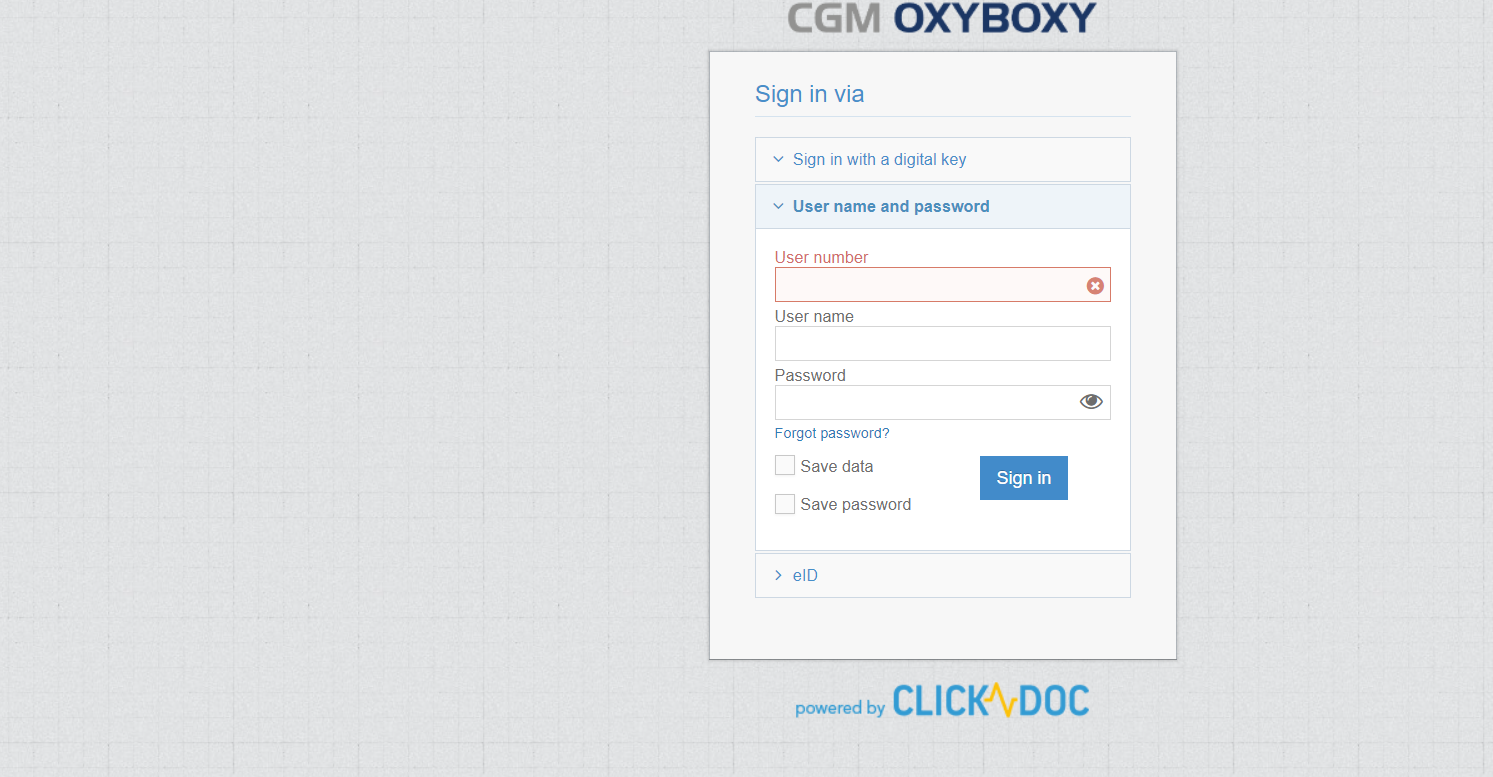
Task: Tick the Save password checkbox
Action: (785, 504)
